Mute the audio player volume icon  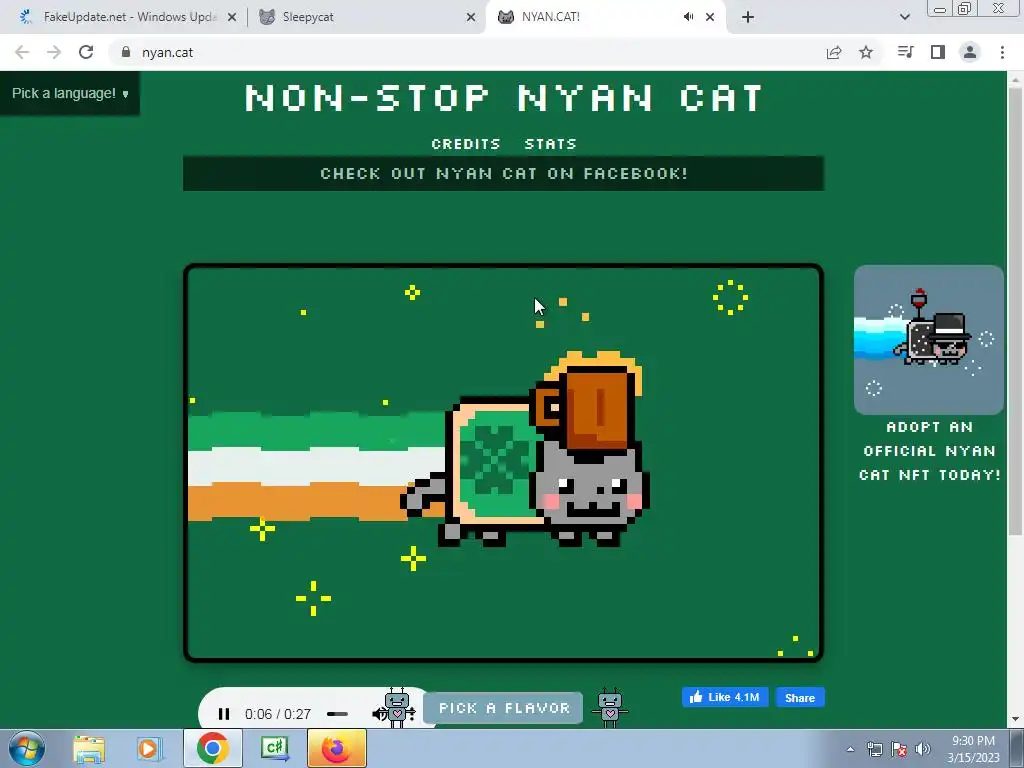coord(378,714)
